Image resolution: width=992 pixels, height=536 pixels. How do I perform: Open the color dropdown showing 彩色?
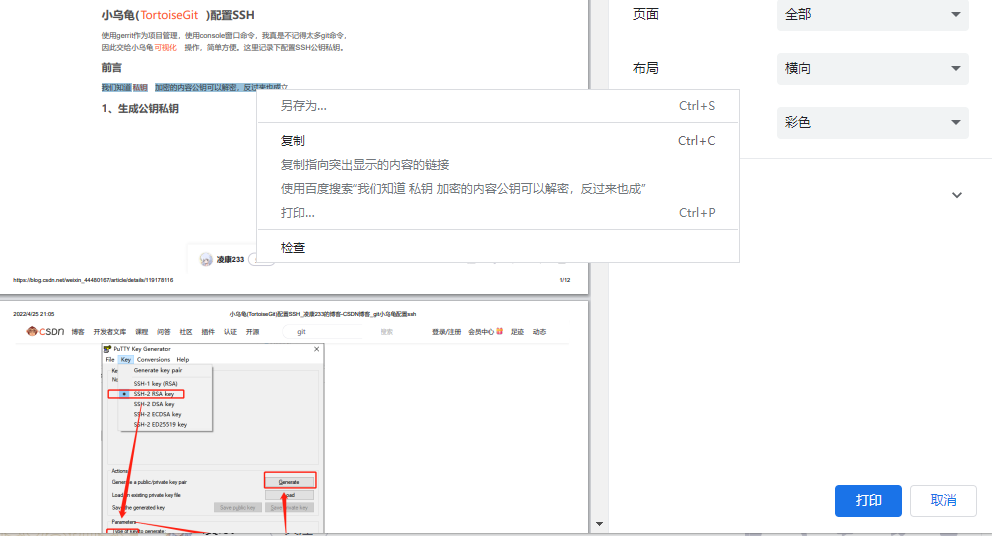pos(872,123)
